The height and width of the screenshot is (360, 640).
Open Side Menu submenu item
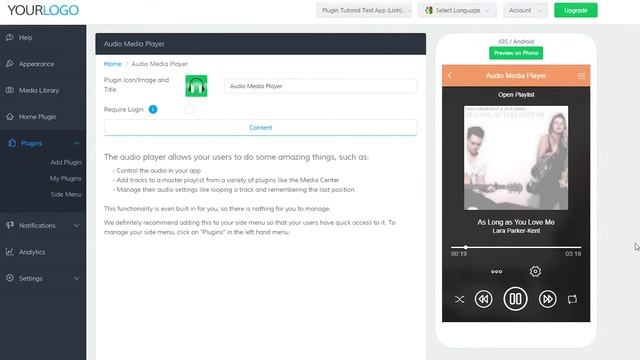pos(66,195)
